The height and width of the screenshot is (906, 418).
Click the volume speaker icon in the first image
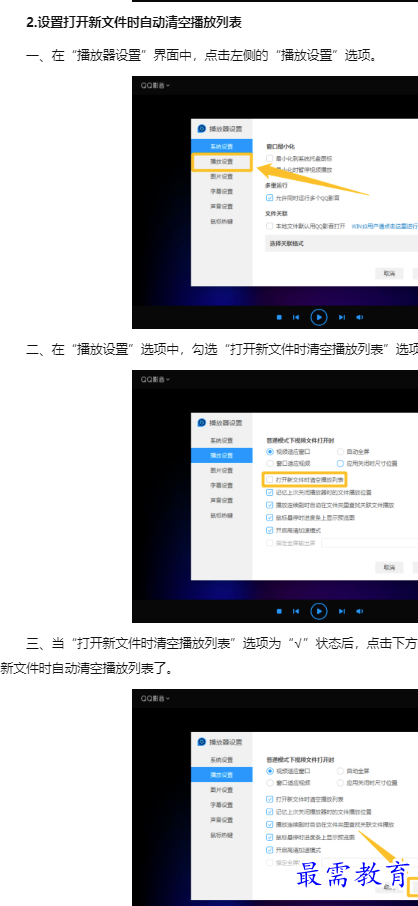pyautogui.click(x=360, y=317)
